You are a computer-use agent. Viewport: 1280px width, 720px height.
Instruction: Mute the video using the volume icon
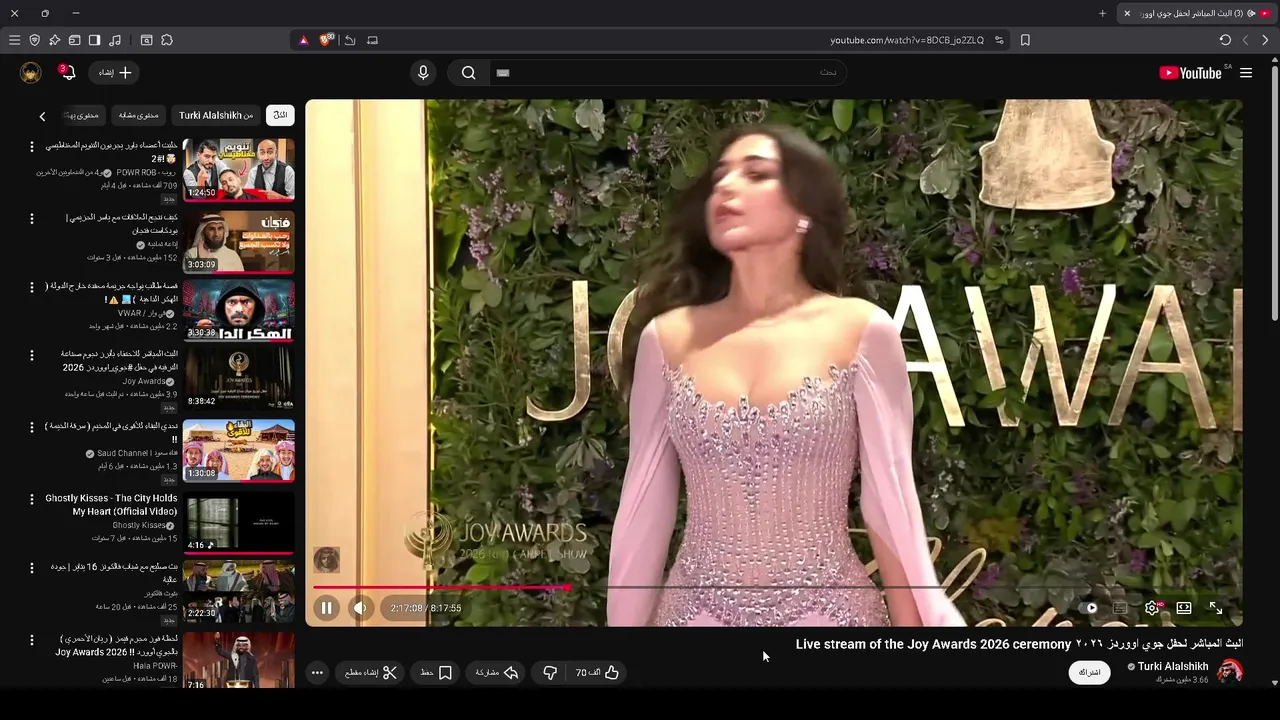360,608
